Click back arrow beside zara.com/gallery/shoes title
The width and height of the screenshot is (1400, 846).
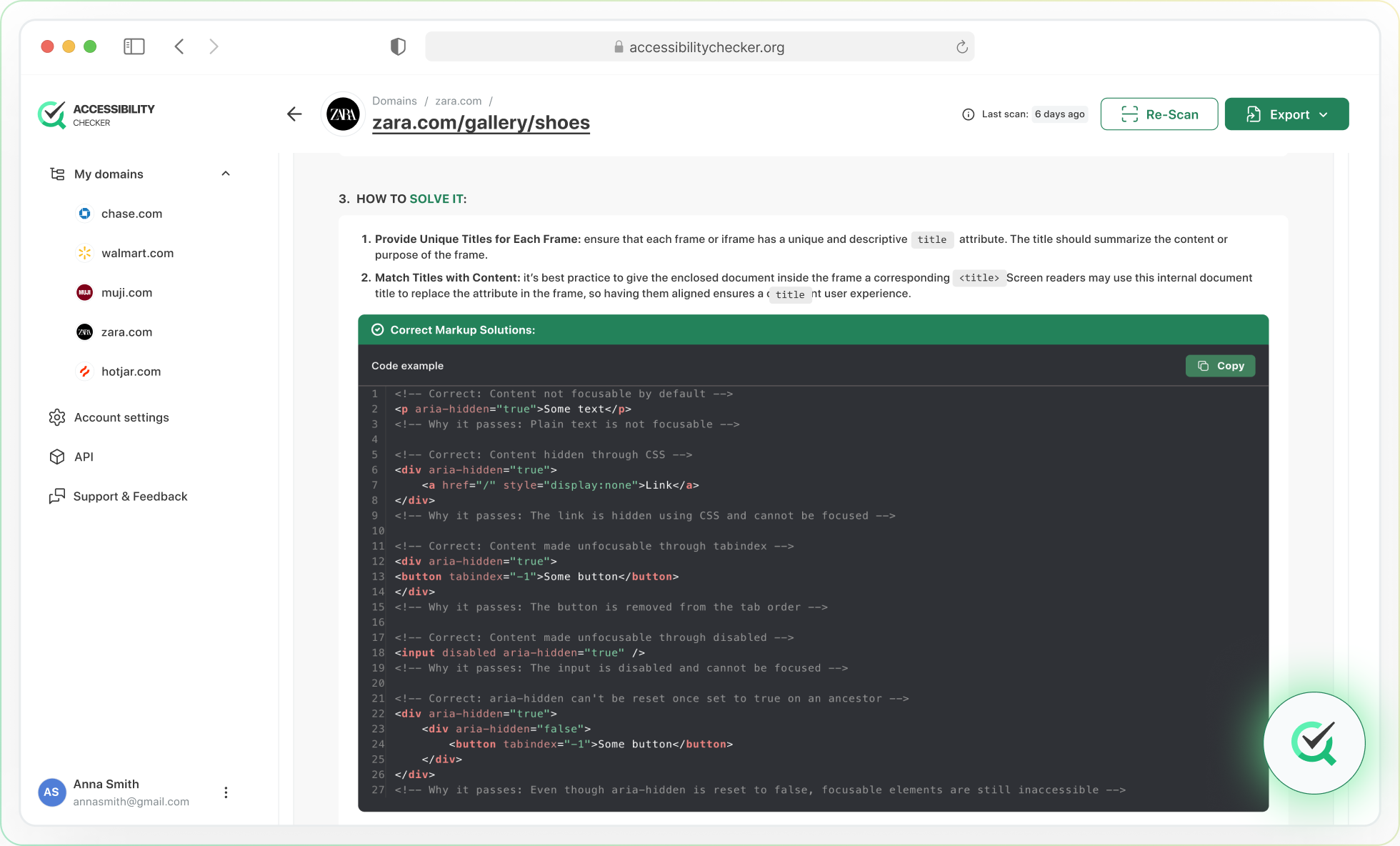(x=294, y=114)
